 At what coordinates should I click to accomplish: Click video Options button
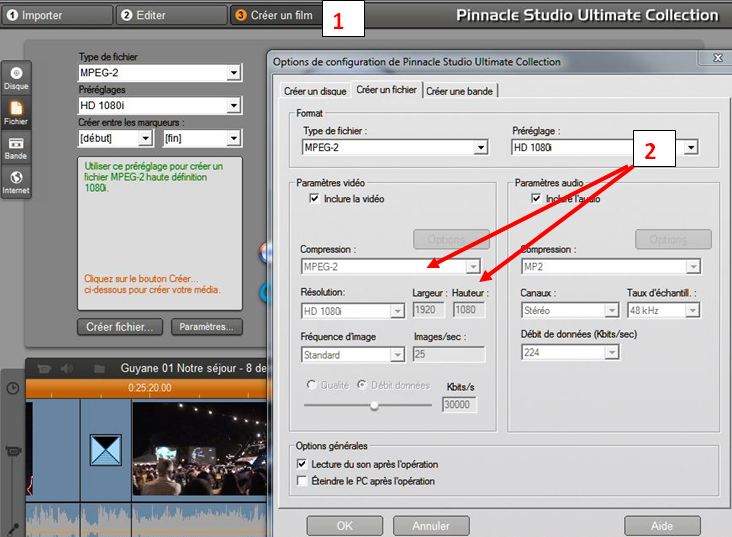click(451, 240)
